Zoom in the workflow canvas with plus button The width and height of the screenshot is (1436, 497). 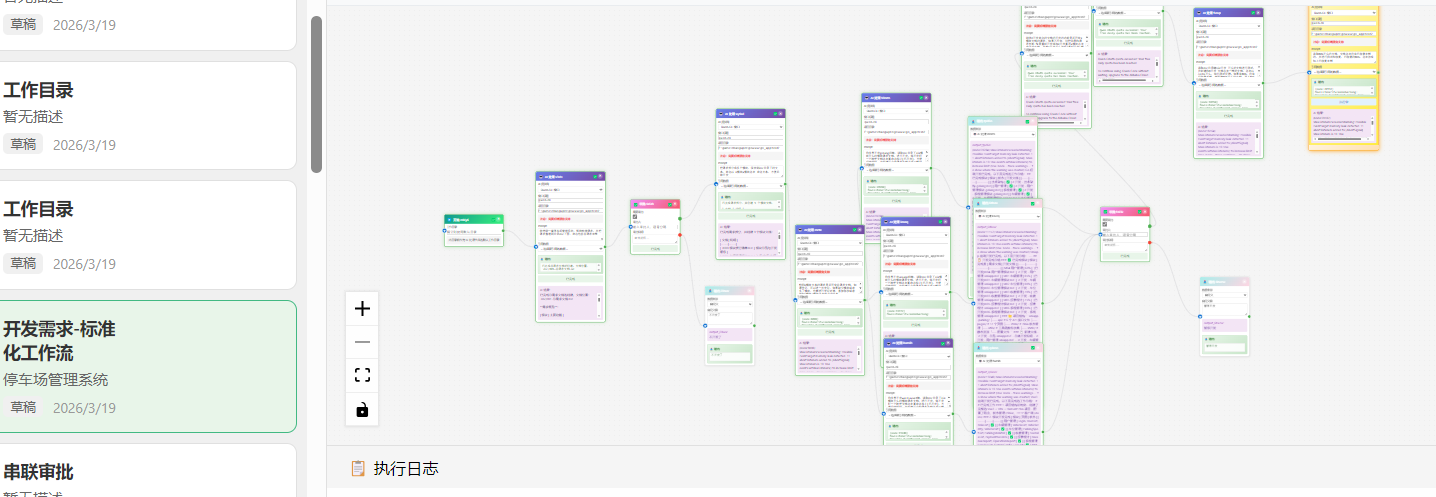coord(362,309)
